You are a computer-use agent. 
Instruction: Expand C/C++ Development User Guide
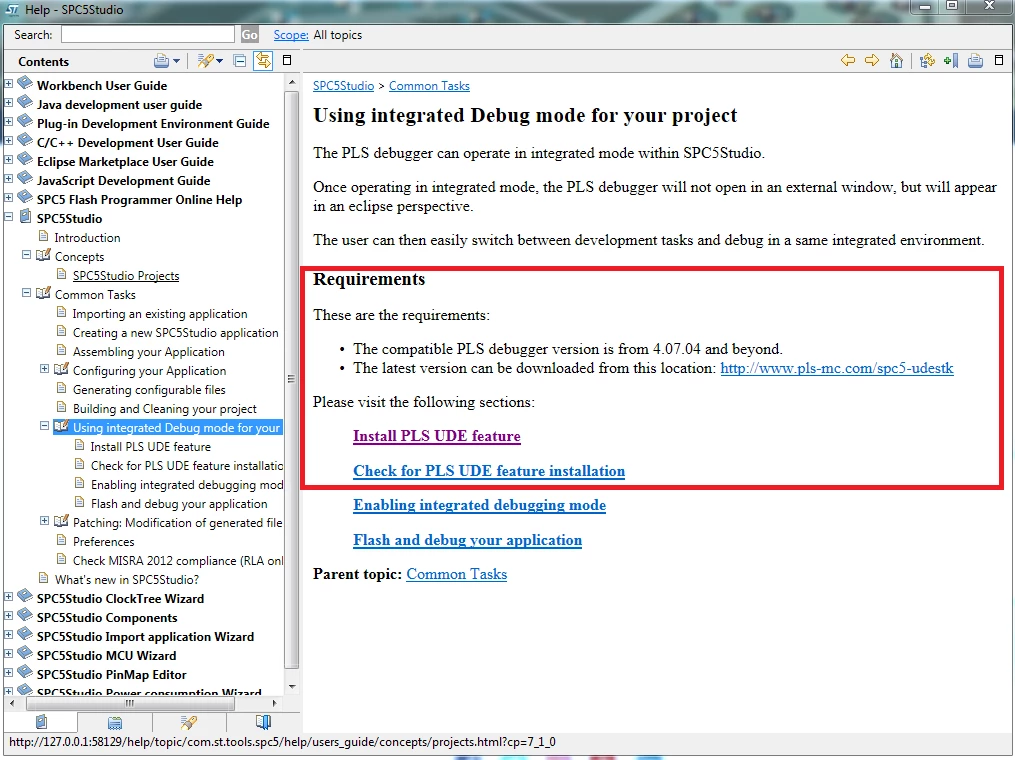tap(8, 140)
